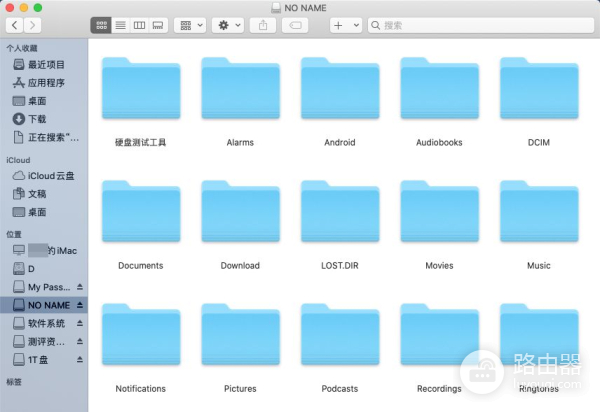Eject the My Passport drive in sidebar
The width and height of the screenshot is (600, 412).
[x=80, y=287]
